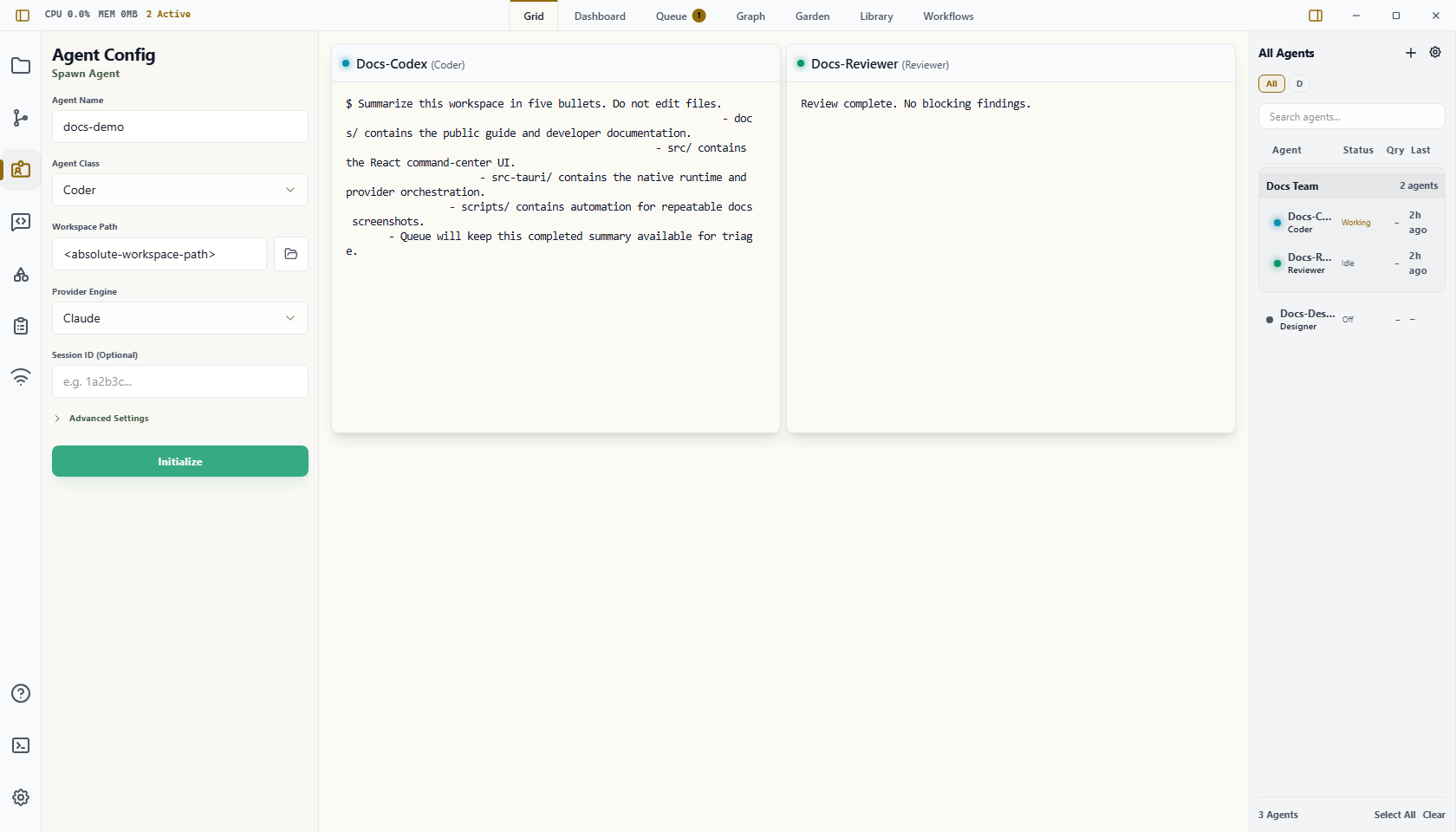
Task: Toggle the right panel layout icon
Action: 1316,16
